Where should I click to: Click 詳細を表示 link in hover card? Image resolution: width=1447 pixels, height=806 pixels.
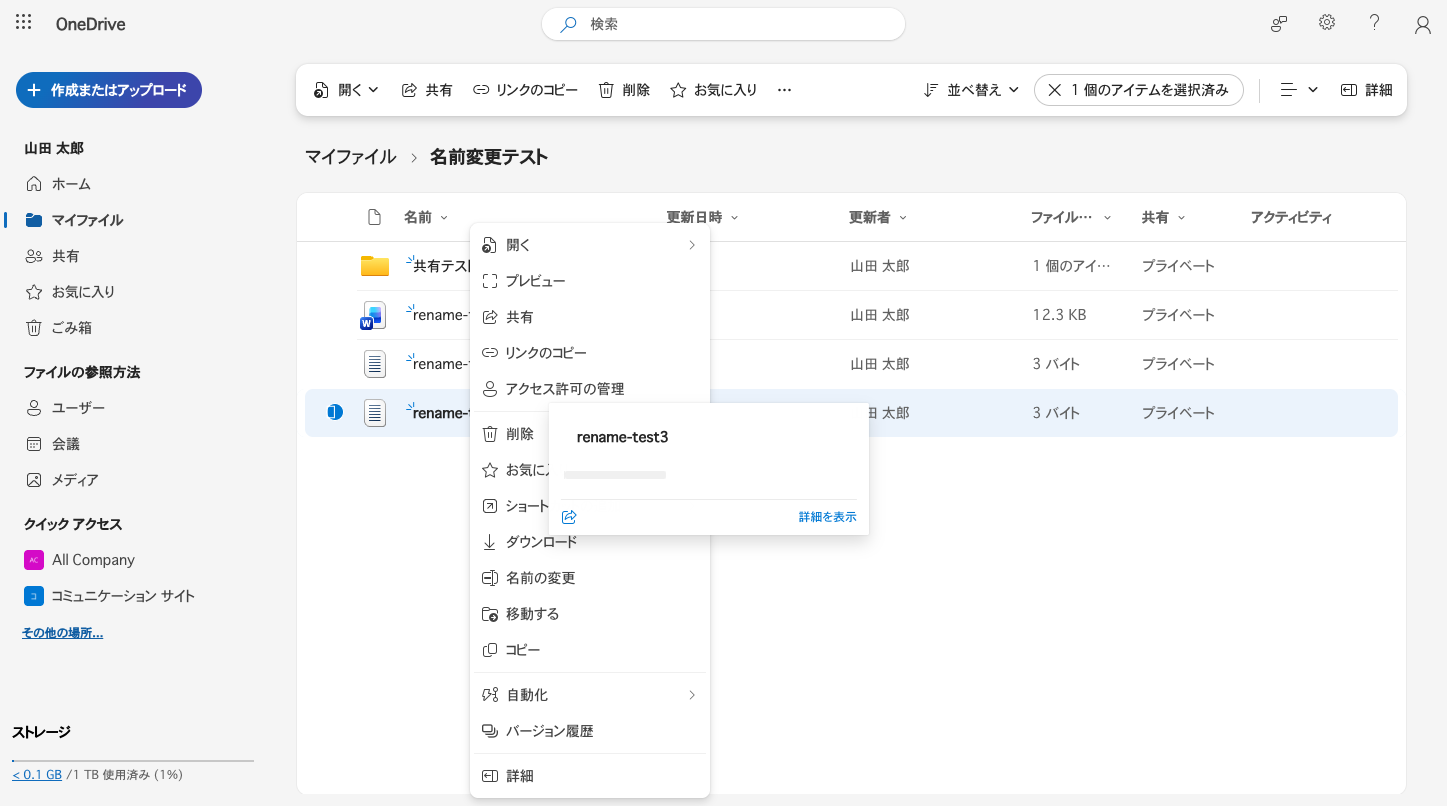coord(827,517)
